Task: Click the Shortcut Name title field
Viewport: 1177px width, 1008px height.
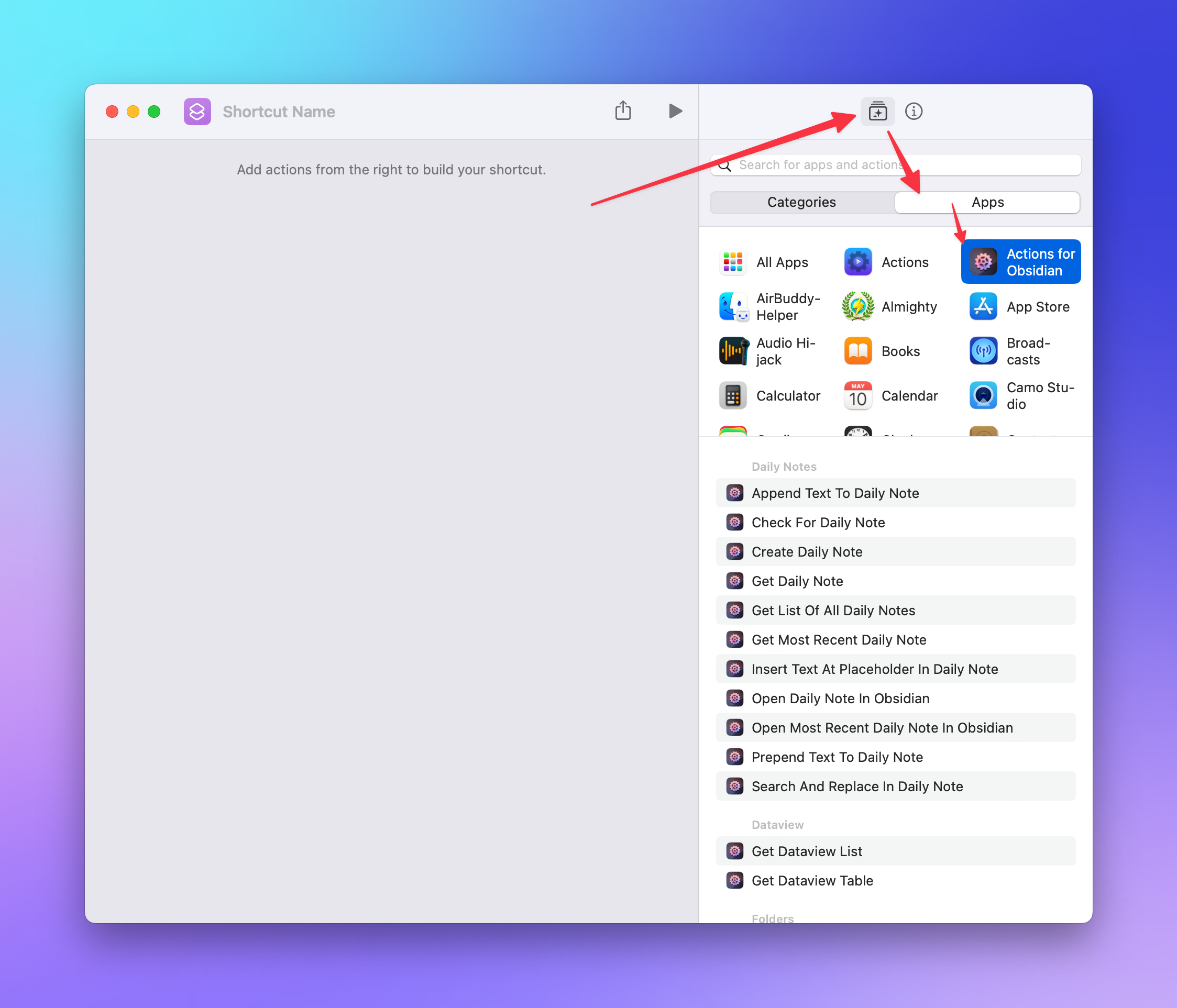Action: [x=279, y=112]
